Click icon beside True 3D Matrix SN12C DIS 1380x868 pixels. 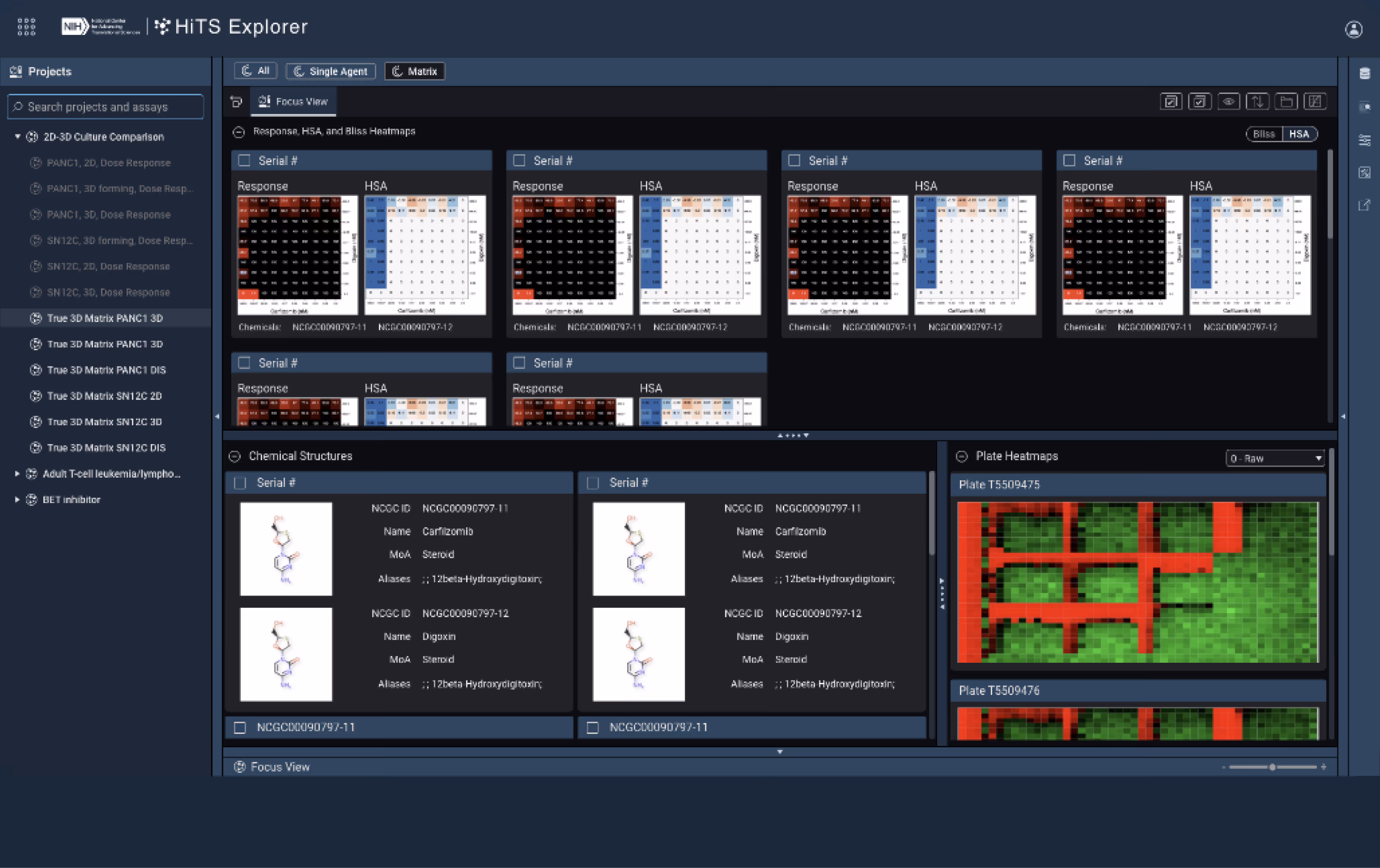(x=36, y=447)
